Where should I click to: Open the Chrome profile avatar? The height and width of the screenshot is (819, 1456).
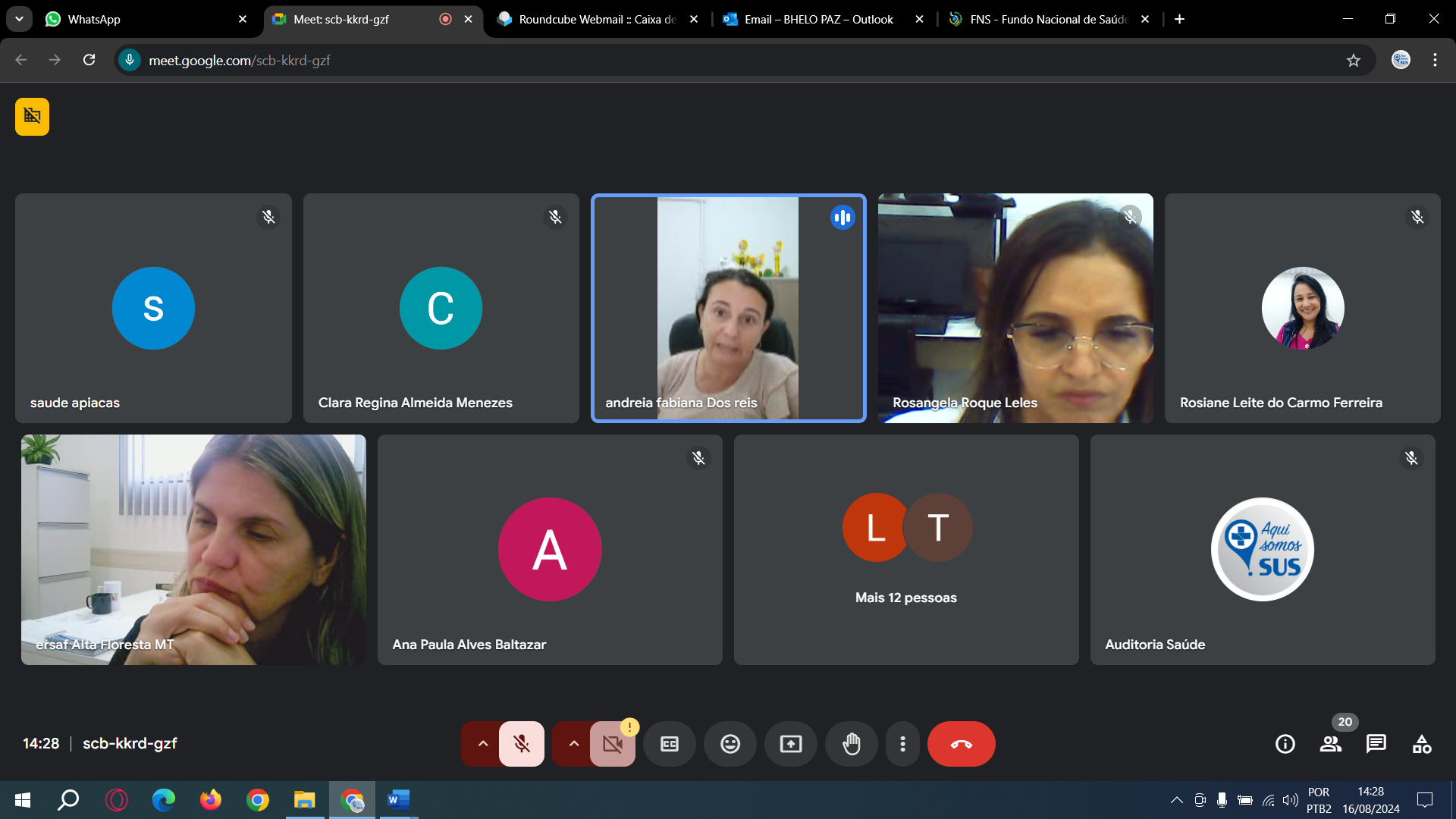1401,60
